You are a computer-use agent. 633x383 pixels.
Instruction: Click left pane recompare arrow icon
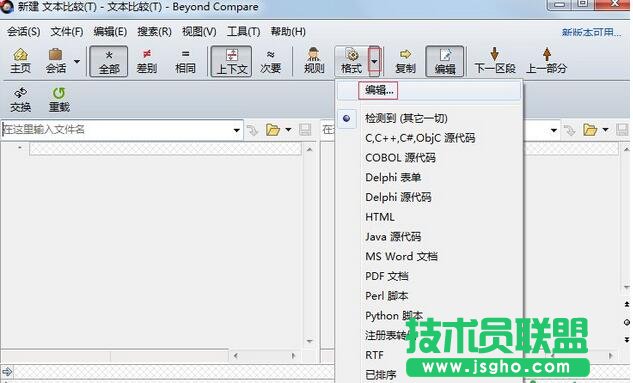pyautogui.click(x=253, y=130)
